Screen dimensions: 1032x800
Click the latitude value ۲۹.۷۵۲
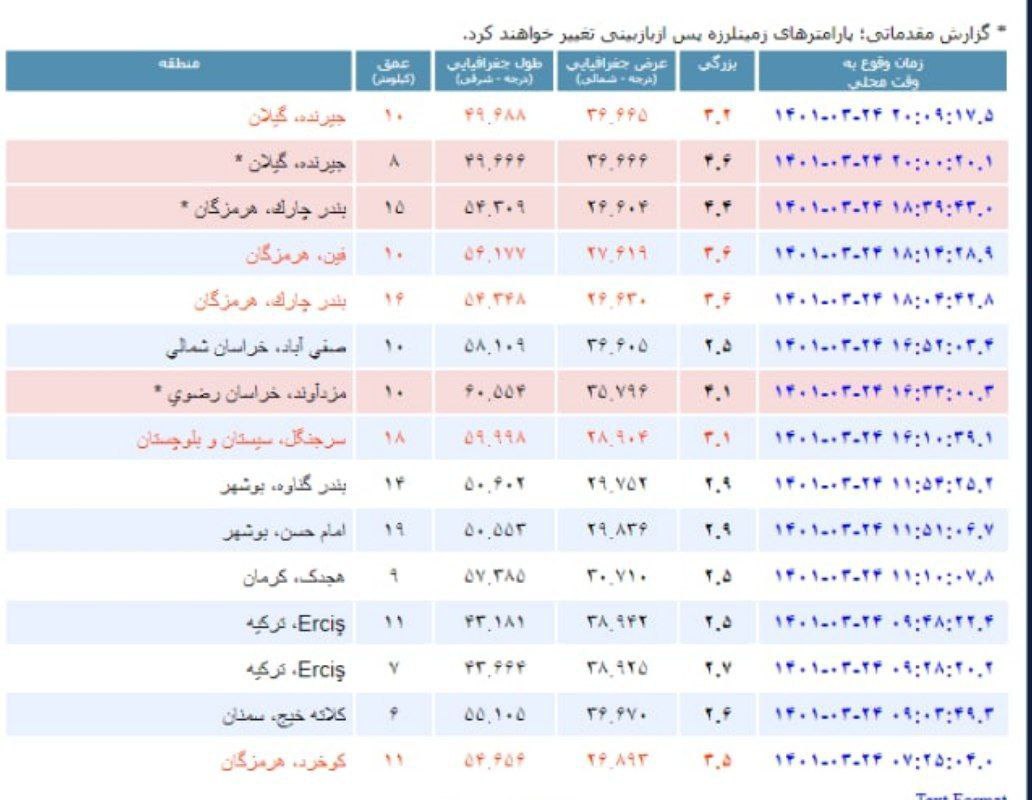tap(617, 485)
